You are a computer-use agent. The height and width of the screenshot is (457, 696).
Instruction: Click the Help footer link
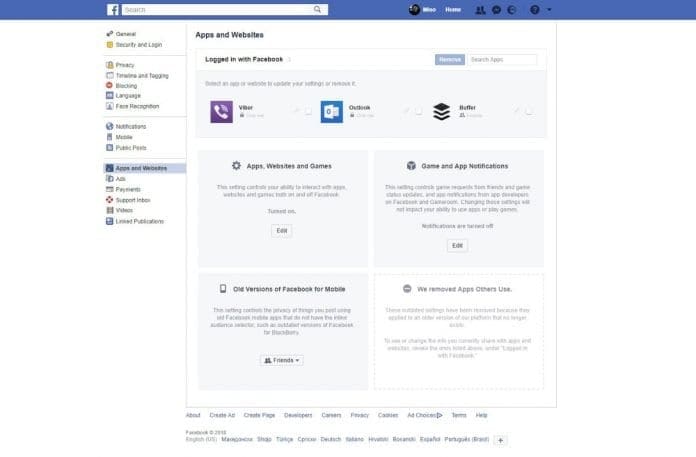pos(482,415)
